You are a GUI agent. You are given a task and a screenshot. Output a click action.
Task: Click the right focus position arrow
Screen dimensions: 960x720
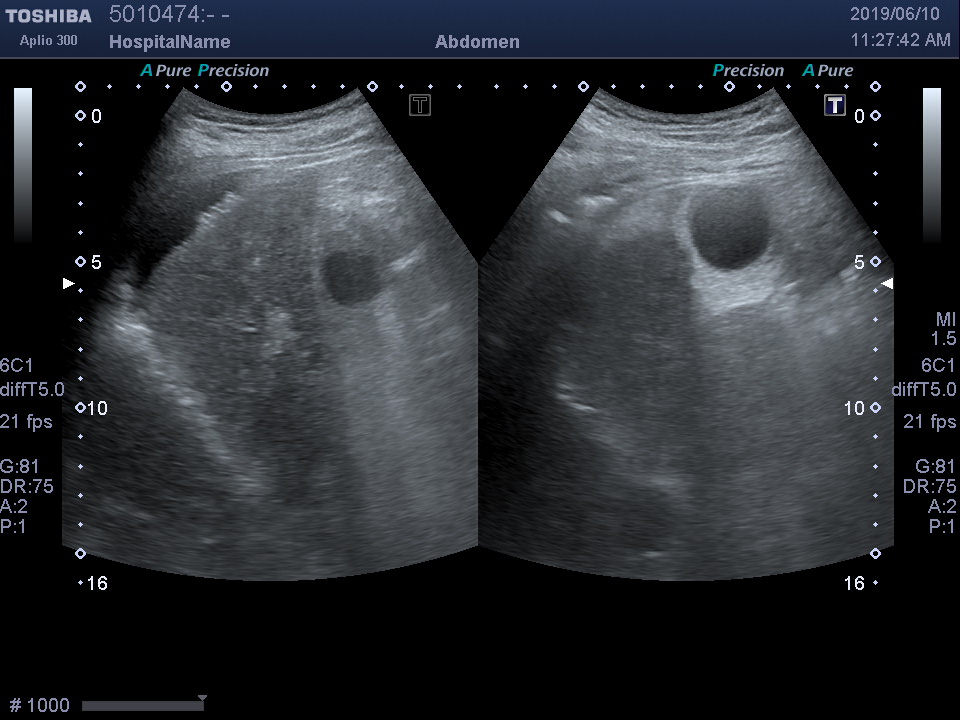886,284
